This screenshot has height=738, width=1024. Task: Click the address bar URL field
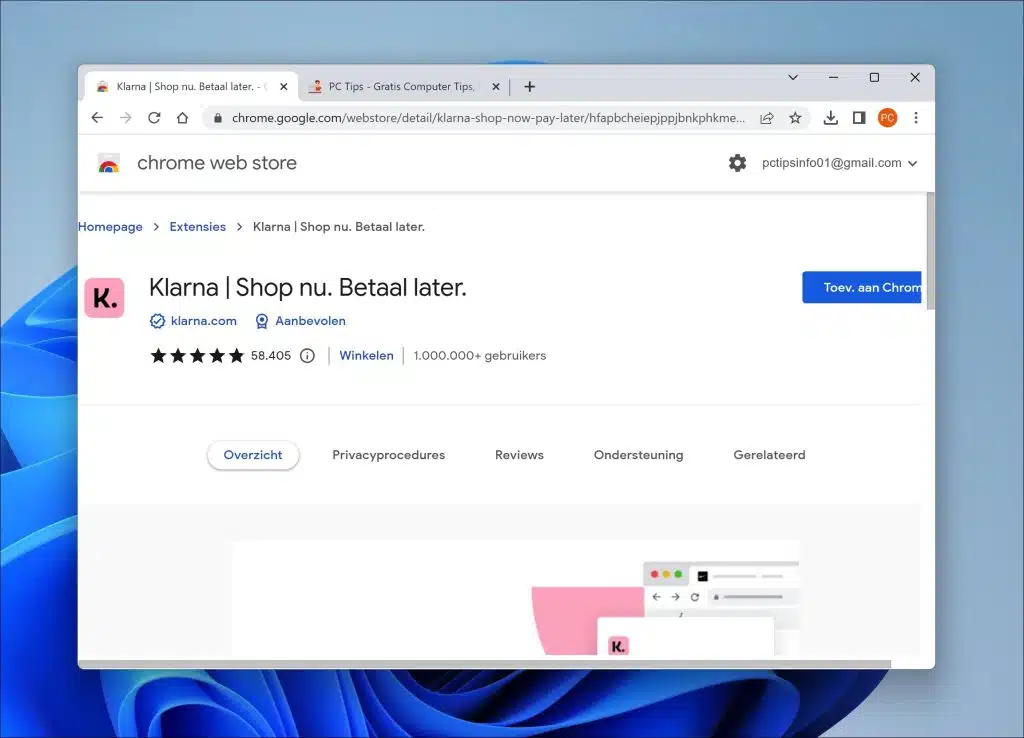[488, 118]
